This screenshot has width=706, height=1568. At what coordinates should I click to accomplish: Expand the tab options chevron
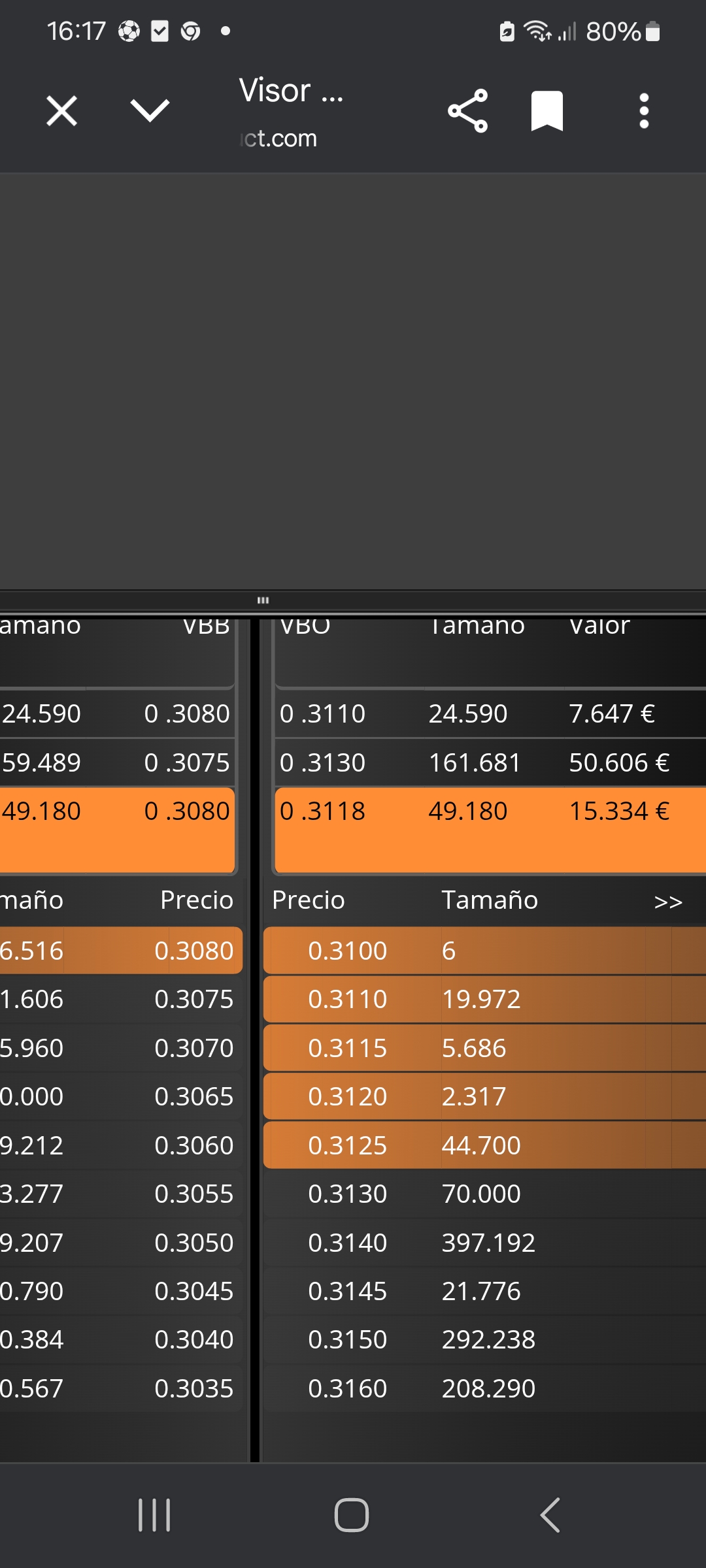150,110
